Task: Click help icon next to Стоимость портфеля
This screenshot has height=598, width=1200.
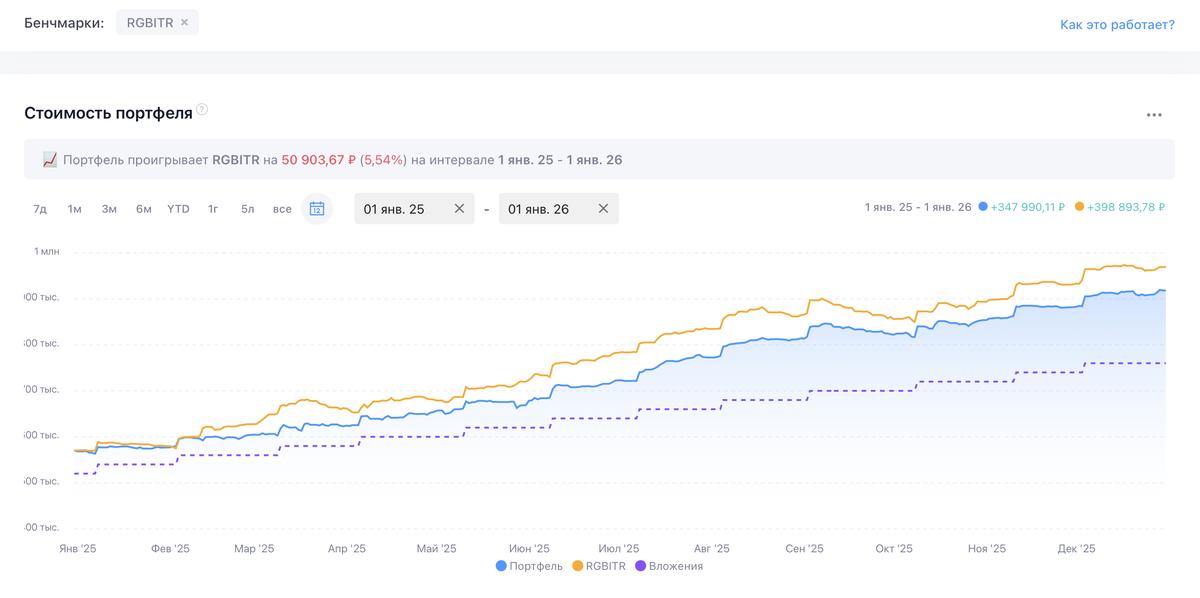Action: point(202,109)
